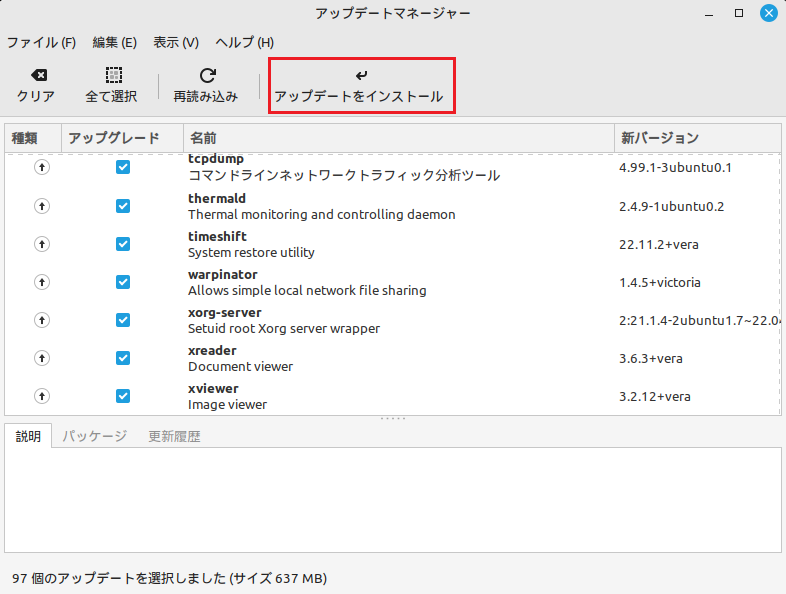Sort by the 種類 column header
The image size is (786, 594).
coord(33,138)
